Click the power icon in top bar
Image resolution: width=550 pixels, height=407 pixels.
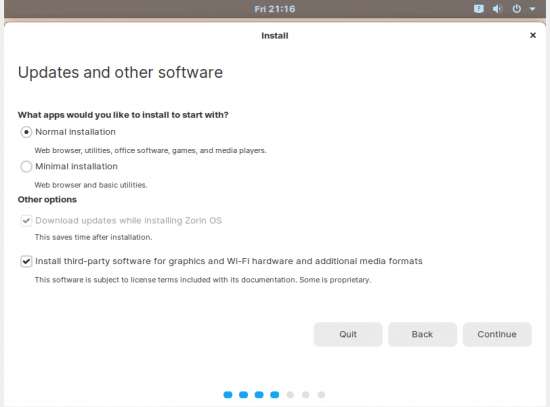516,9
